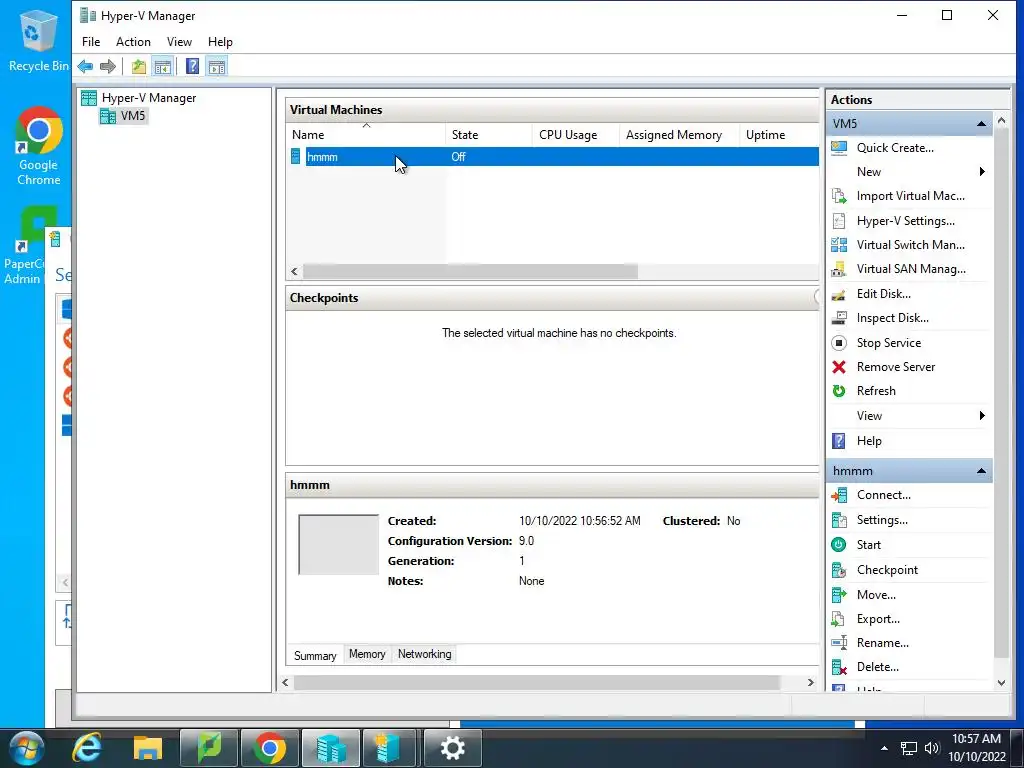
Task: Click the Virtual Switch Manager icon
Action: [x=839, y=245]
